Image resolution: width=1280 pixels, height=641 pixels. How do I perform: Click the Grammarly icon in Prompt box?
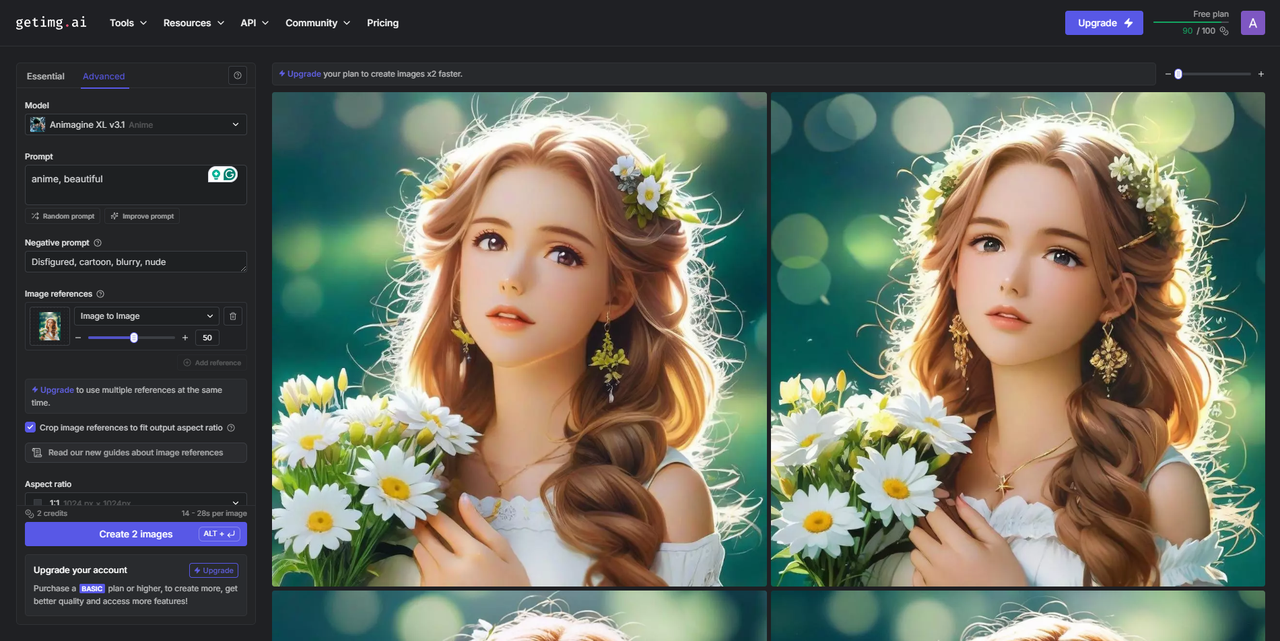click(x=230, y=175)
